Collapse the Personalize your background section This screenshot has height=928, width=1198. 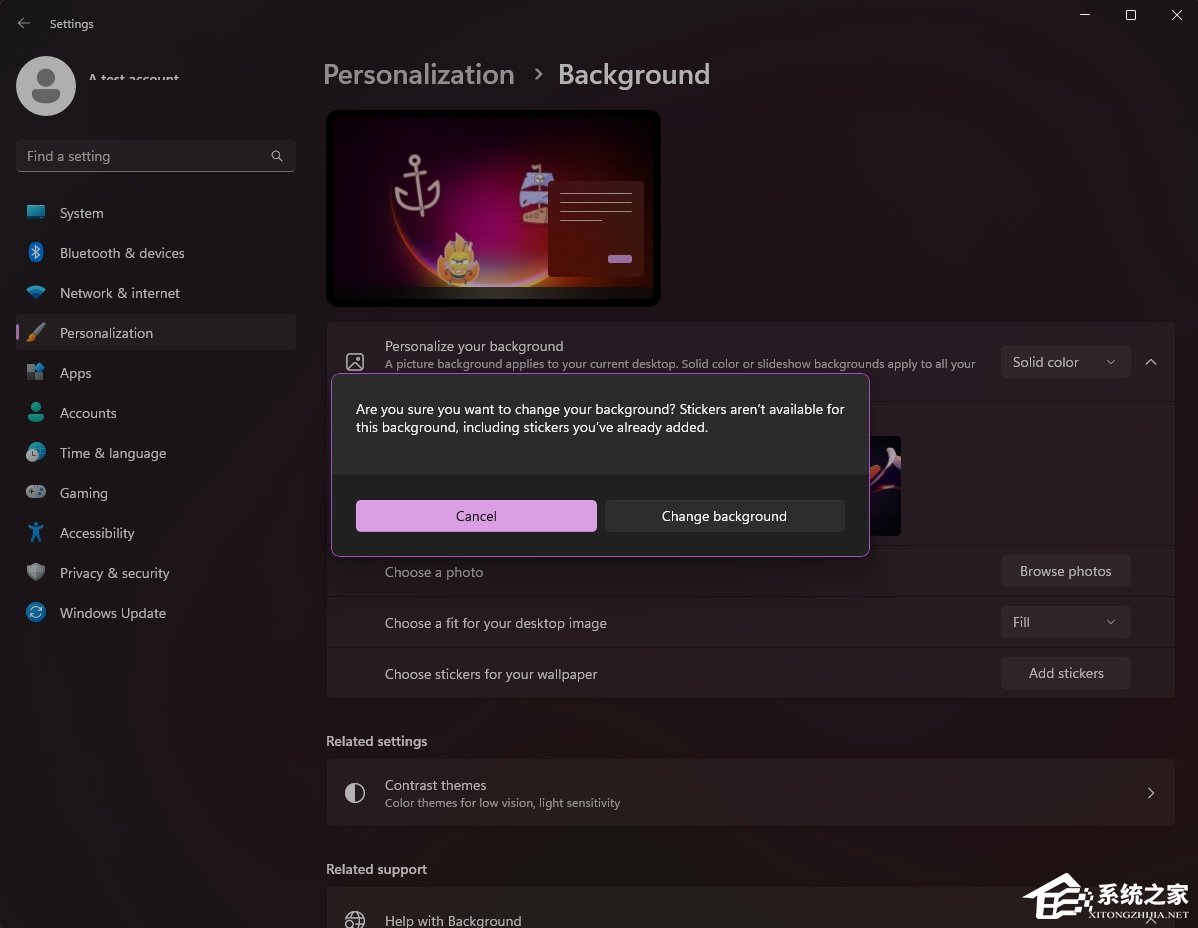(1151, 362)
